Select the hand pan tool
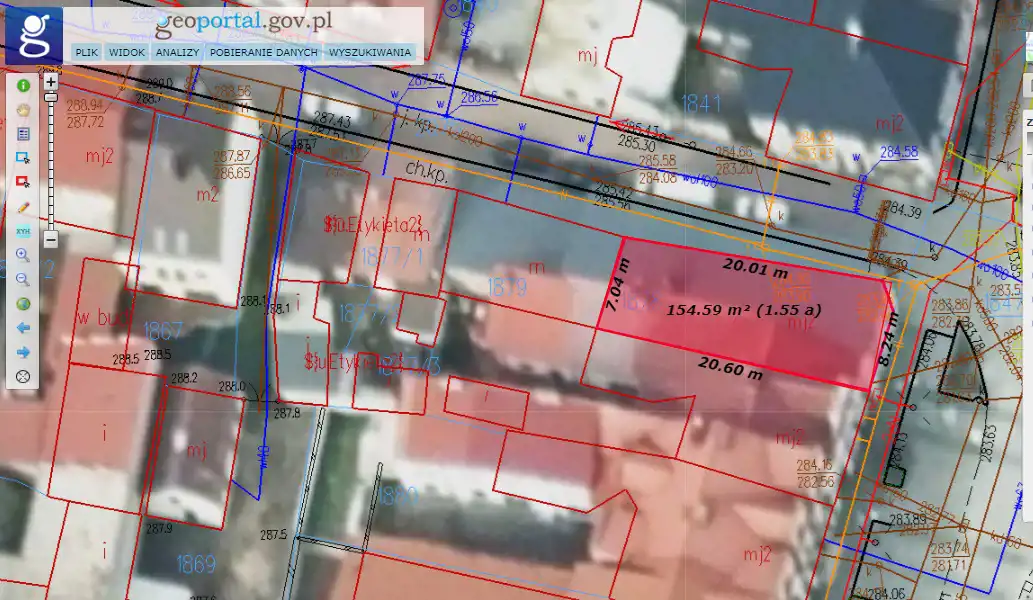 (x=23, y=110)
